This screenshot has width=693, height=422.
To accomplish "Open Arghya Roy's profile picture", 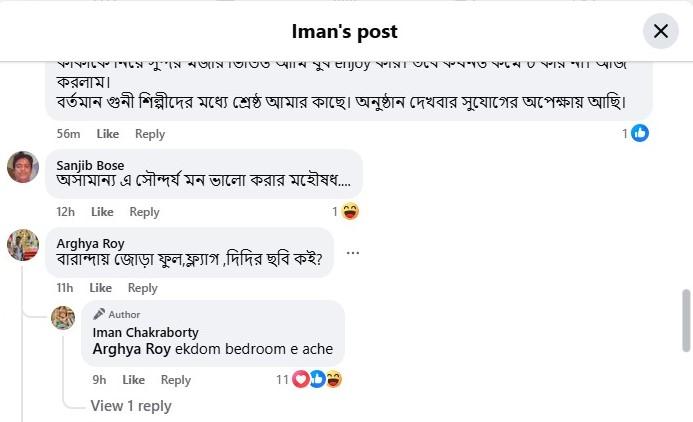I will click(23, 245).
